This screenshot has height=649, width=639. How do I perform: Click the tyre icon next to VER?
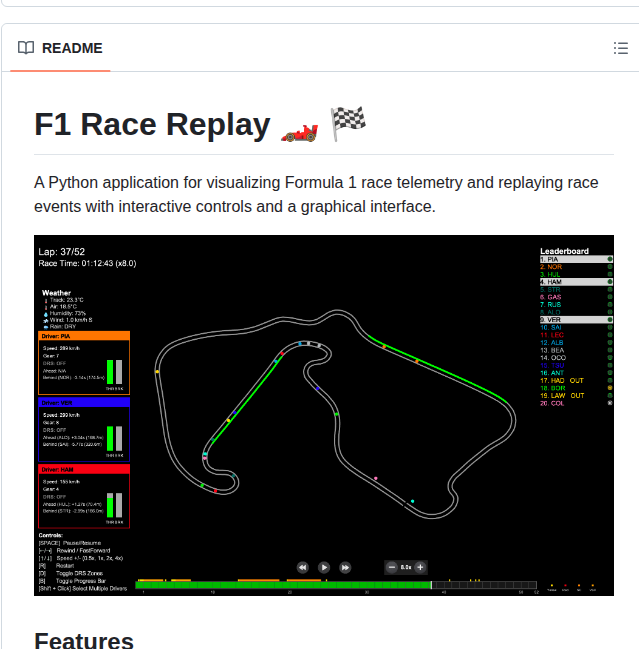pyautogui.click(x=610, y=320)
